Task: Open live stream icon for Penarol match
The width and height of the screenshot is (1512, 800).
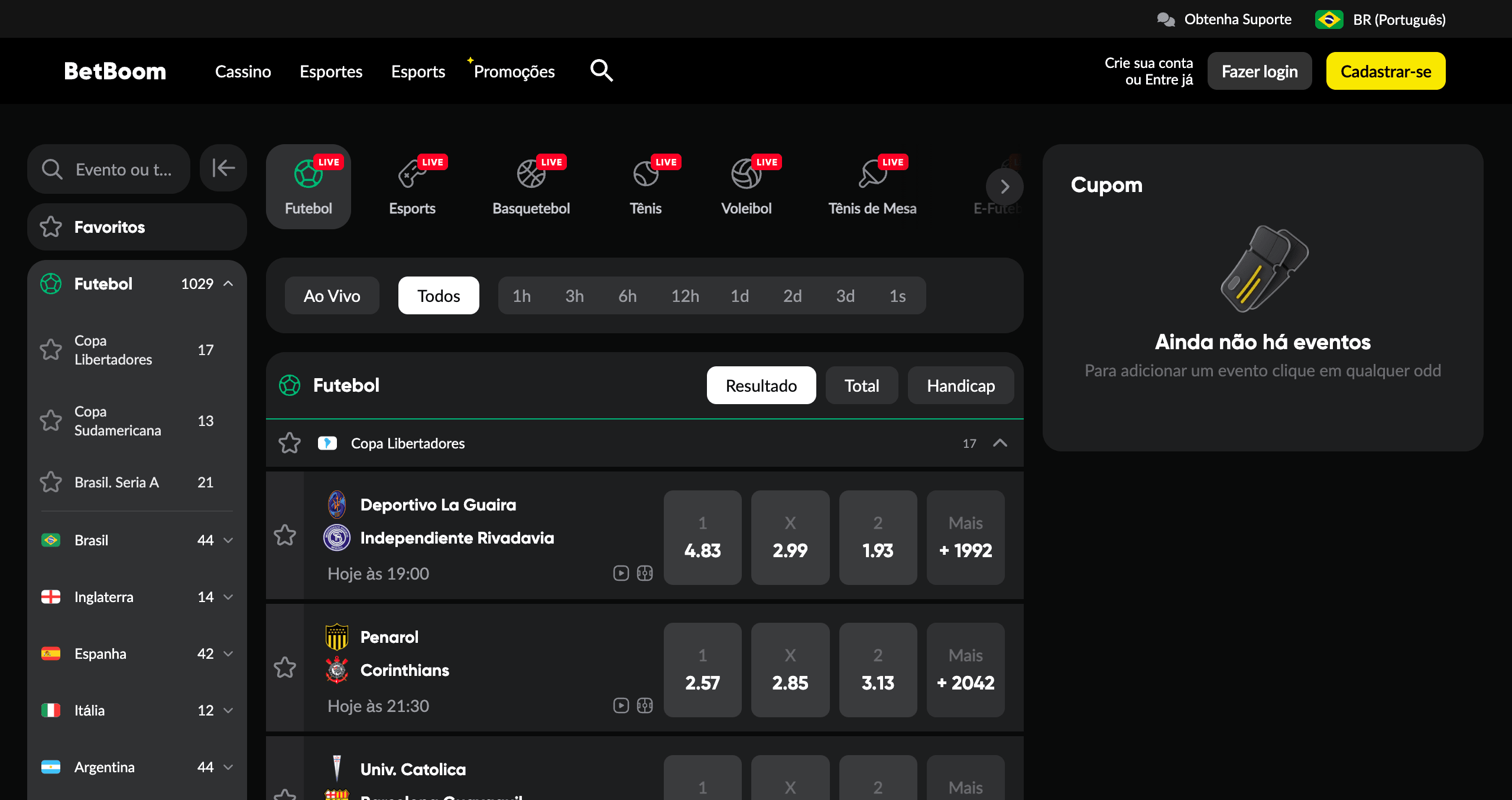Action: pyautogui.click(x=621, y=705)
